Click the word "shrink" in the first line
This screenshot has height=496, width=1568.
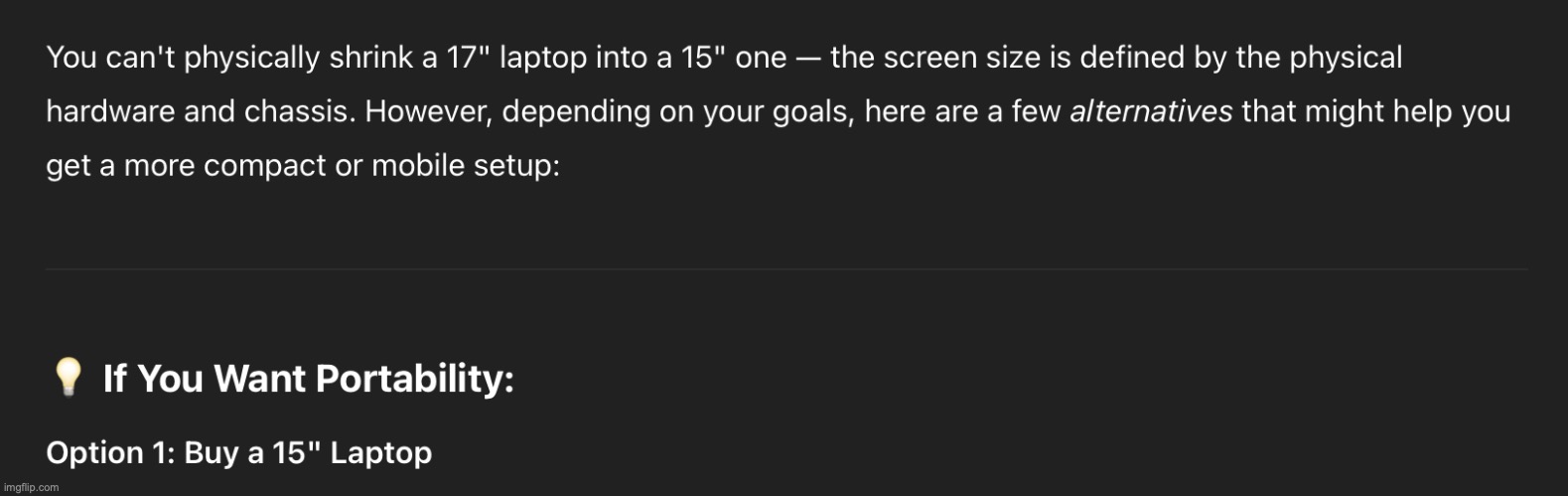click(371, 58)
